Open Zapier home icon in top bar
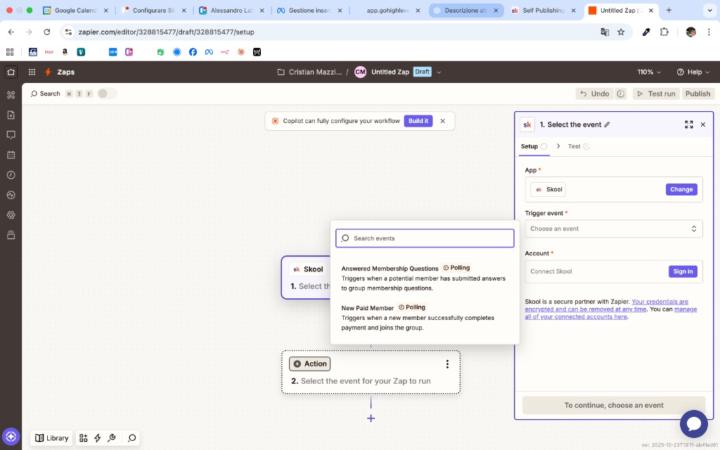The height and width of the screenshot is (450, 720). pos(11,72)
